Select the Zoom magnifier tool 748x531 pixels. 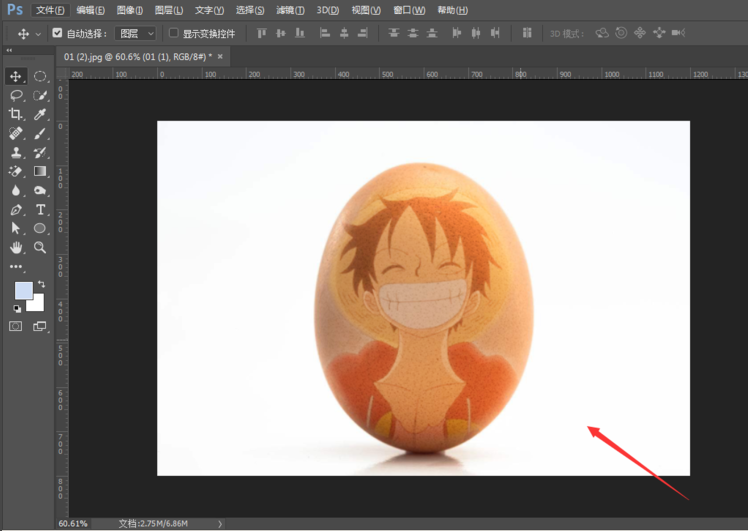click(40, 247)
